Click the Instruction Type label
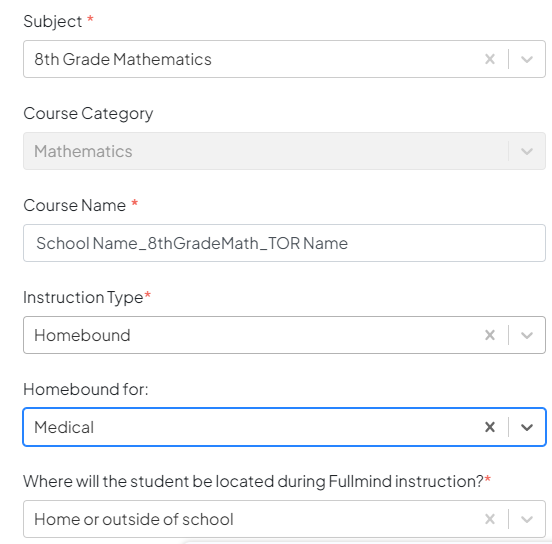 point(83,298)
